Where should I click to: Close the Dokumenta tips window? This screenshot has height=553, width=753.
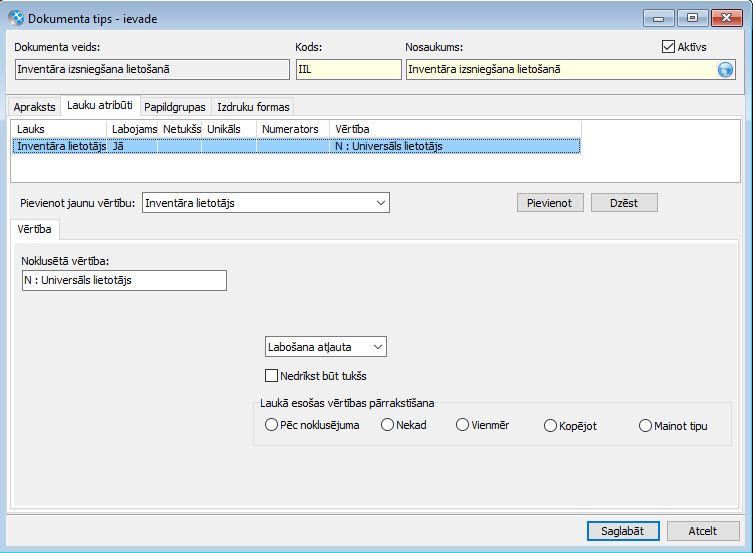726,18
